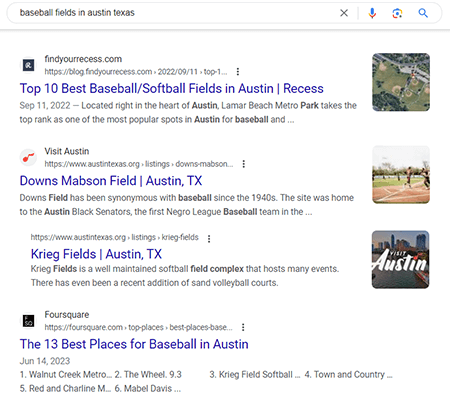
Task: Open 'Top 10 Best Baseball/Softball Fields in Austin' link
Action: tap(171, 89)
